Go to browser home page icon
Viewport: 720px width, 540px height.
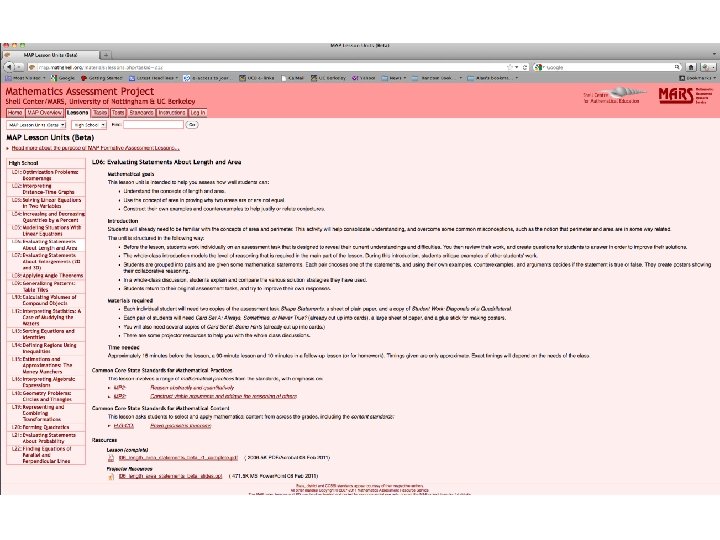691,67
